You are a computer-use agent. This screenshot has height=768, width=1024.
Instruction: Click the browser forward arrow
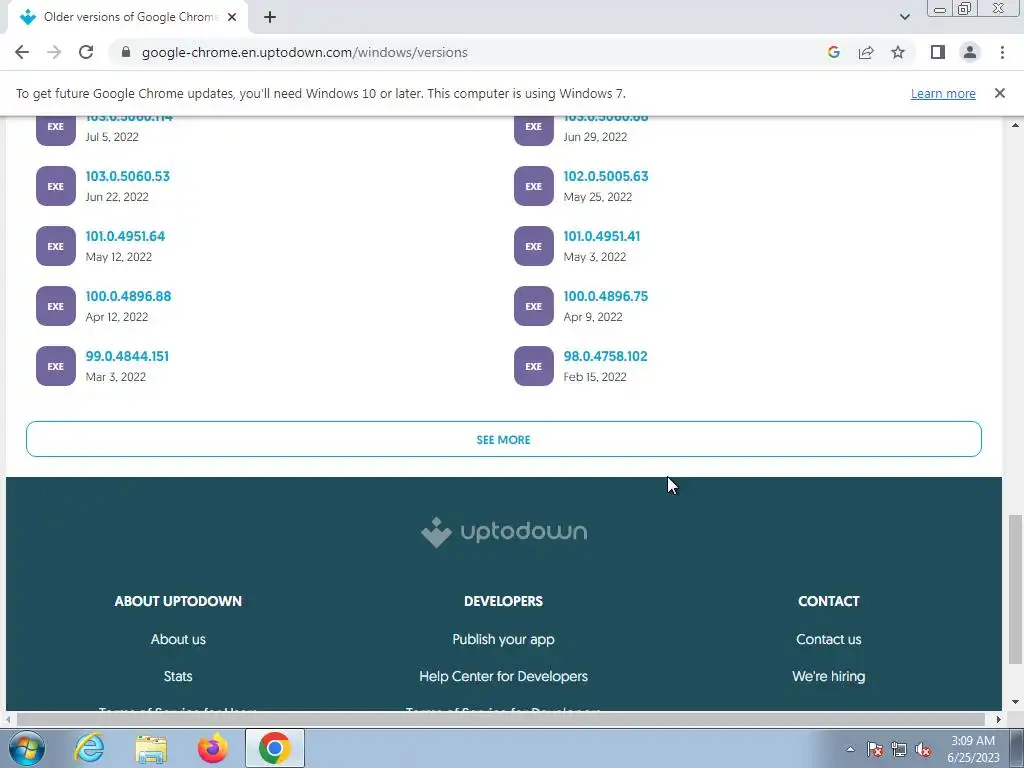pos(54,52)
